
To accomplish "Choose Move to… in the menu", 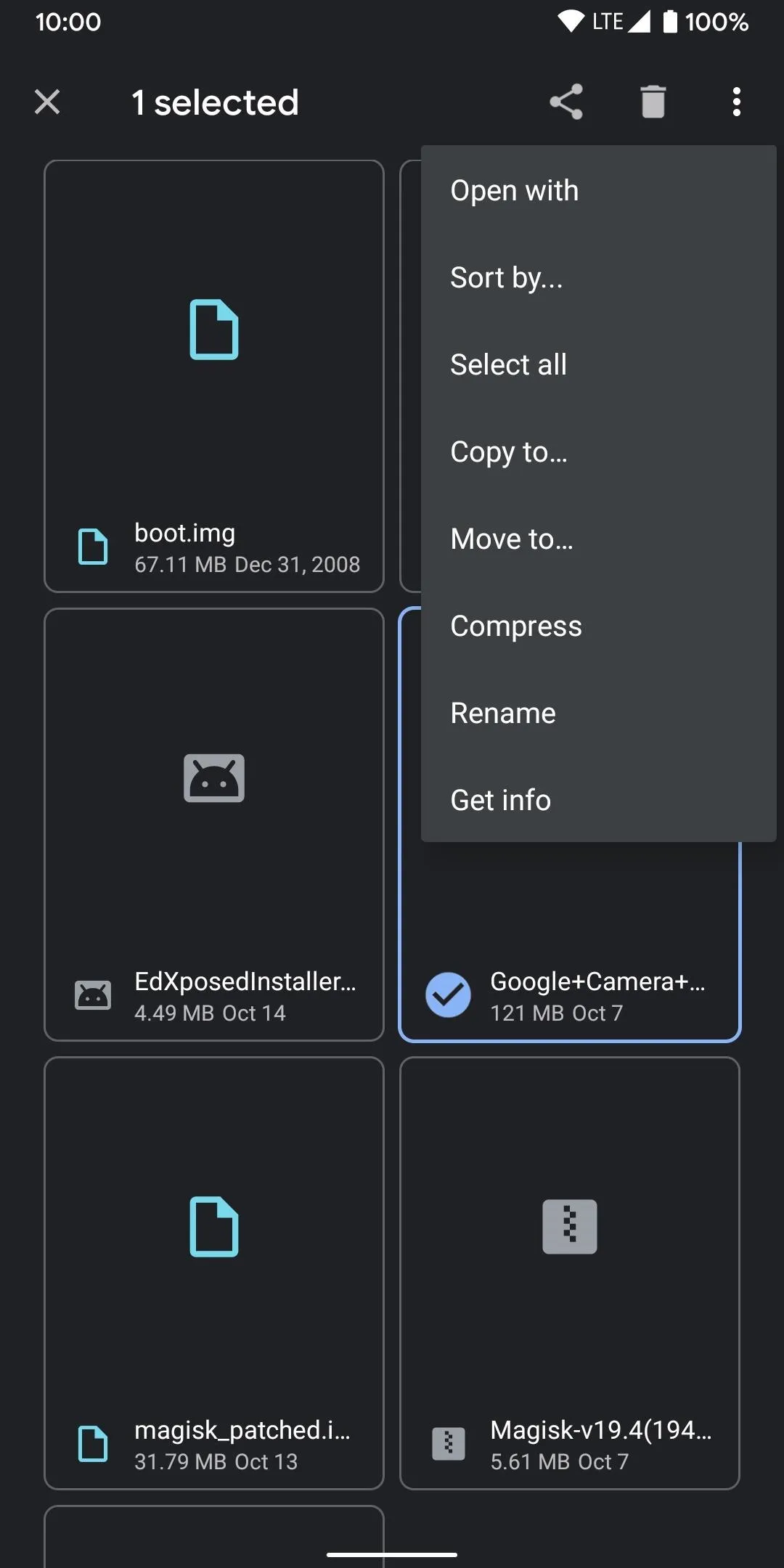I will [599, 539].
